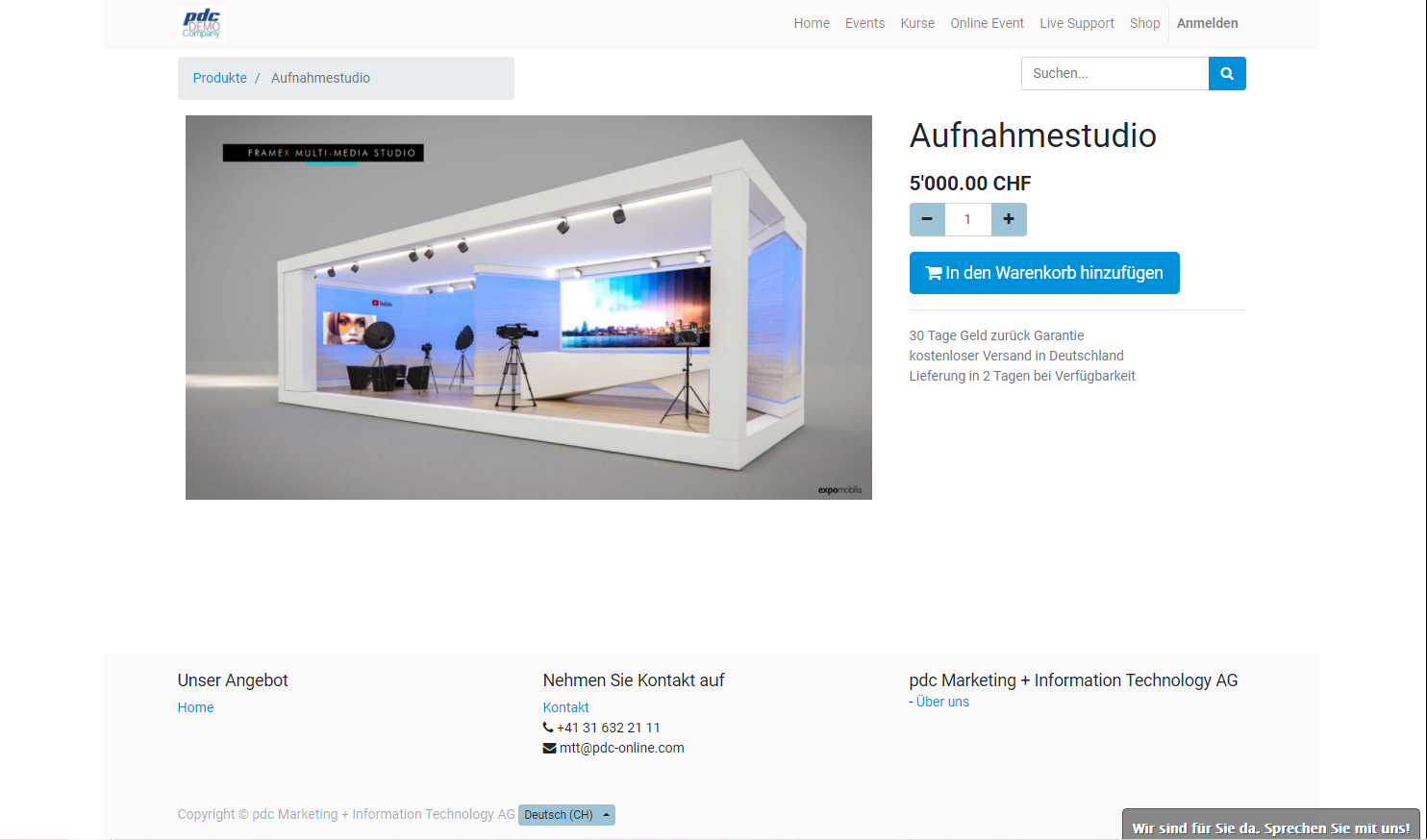Open the Deutsch (CH) language dropdown
The width and height of the screenshot is (1427, 840).
click(x=566, y=815)
